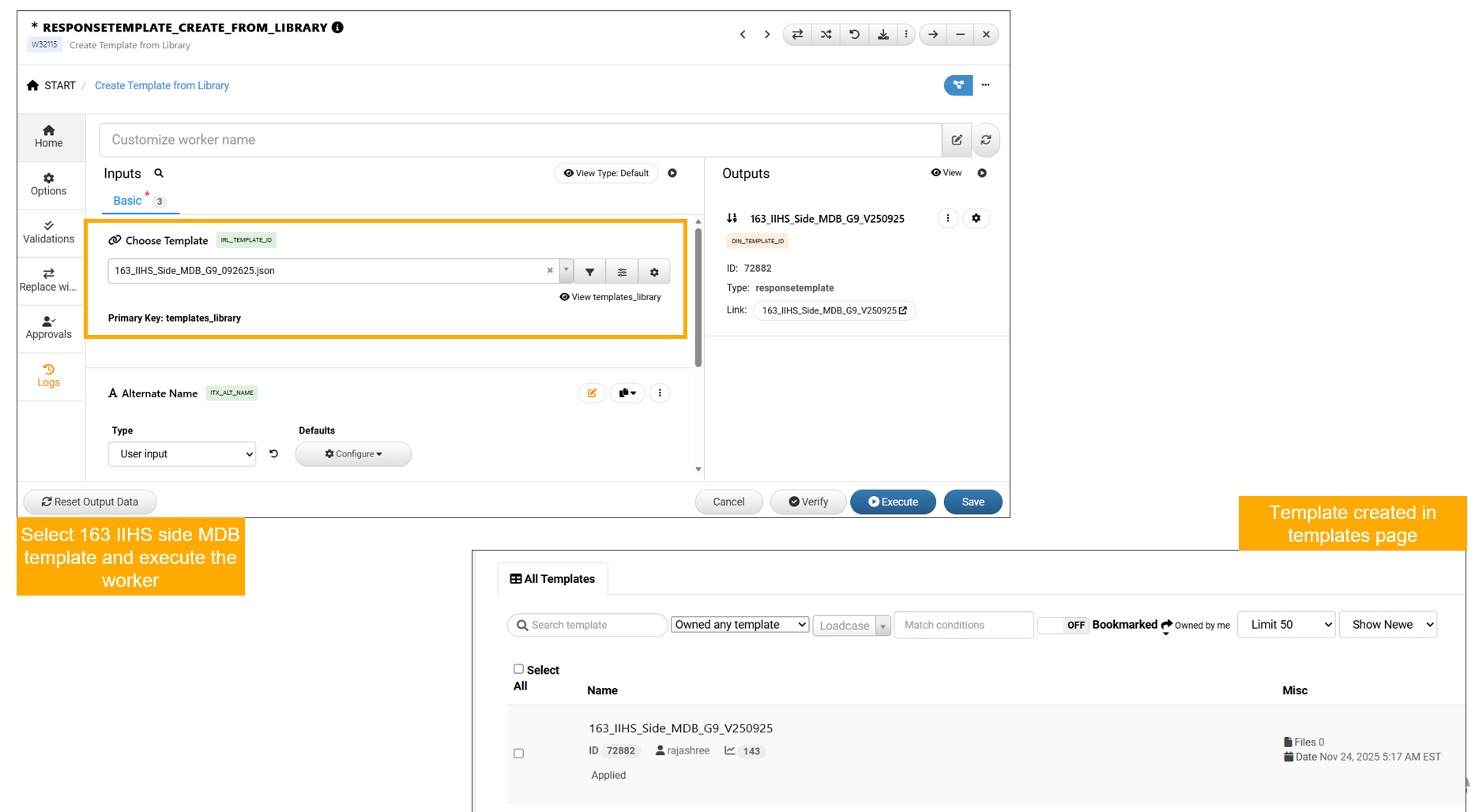Clear selected template with the x icon
1479x812 pixels.
coord(550,270)
